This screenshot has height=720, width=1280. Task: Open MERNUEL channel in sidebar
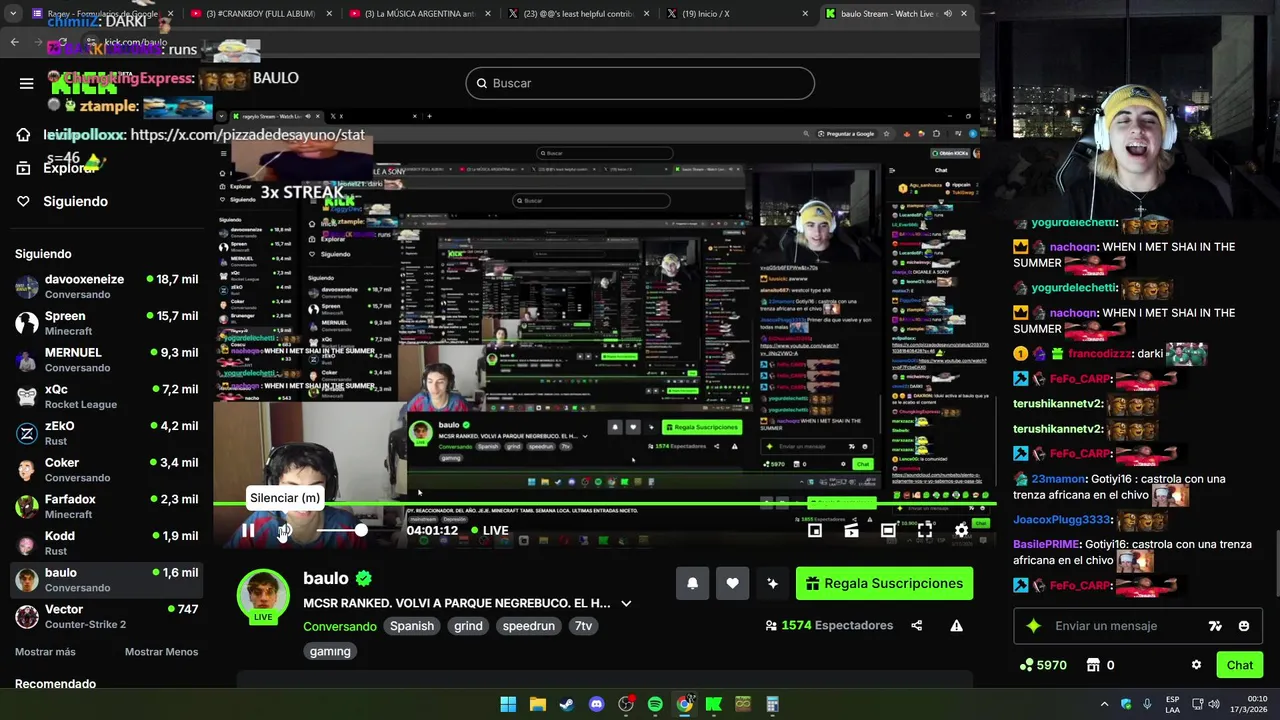106,360
